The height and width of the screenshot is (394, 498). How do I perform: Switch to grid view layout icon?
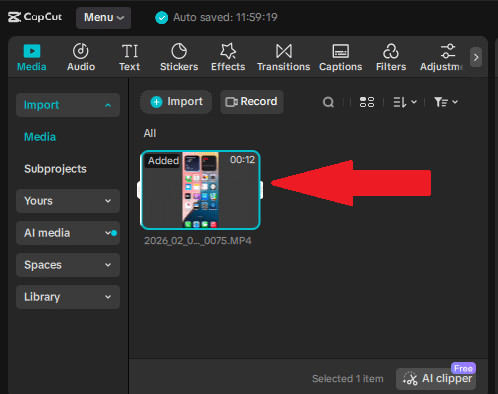click(367, 102)
